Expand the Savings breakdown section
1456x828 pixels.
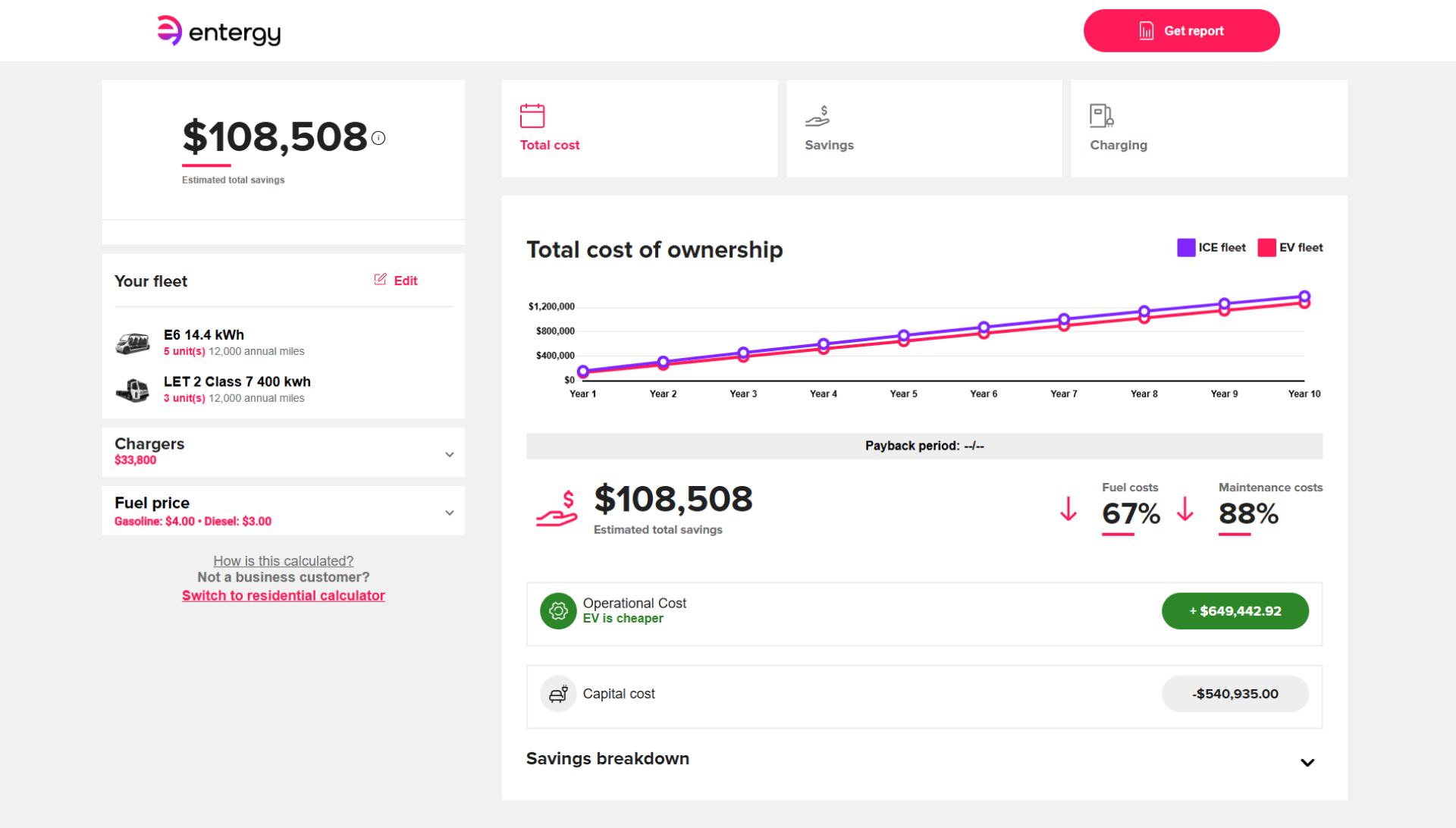click(1307, 762)
